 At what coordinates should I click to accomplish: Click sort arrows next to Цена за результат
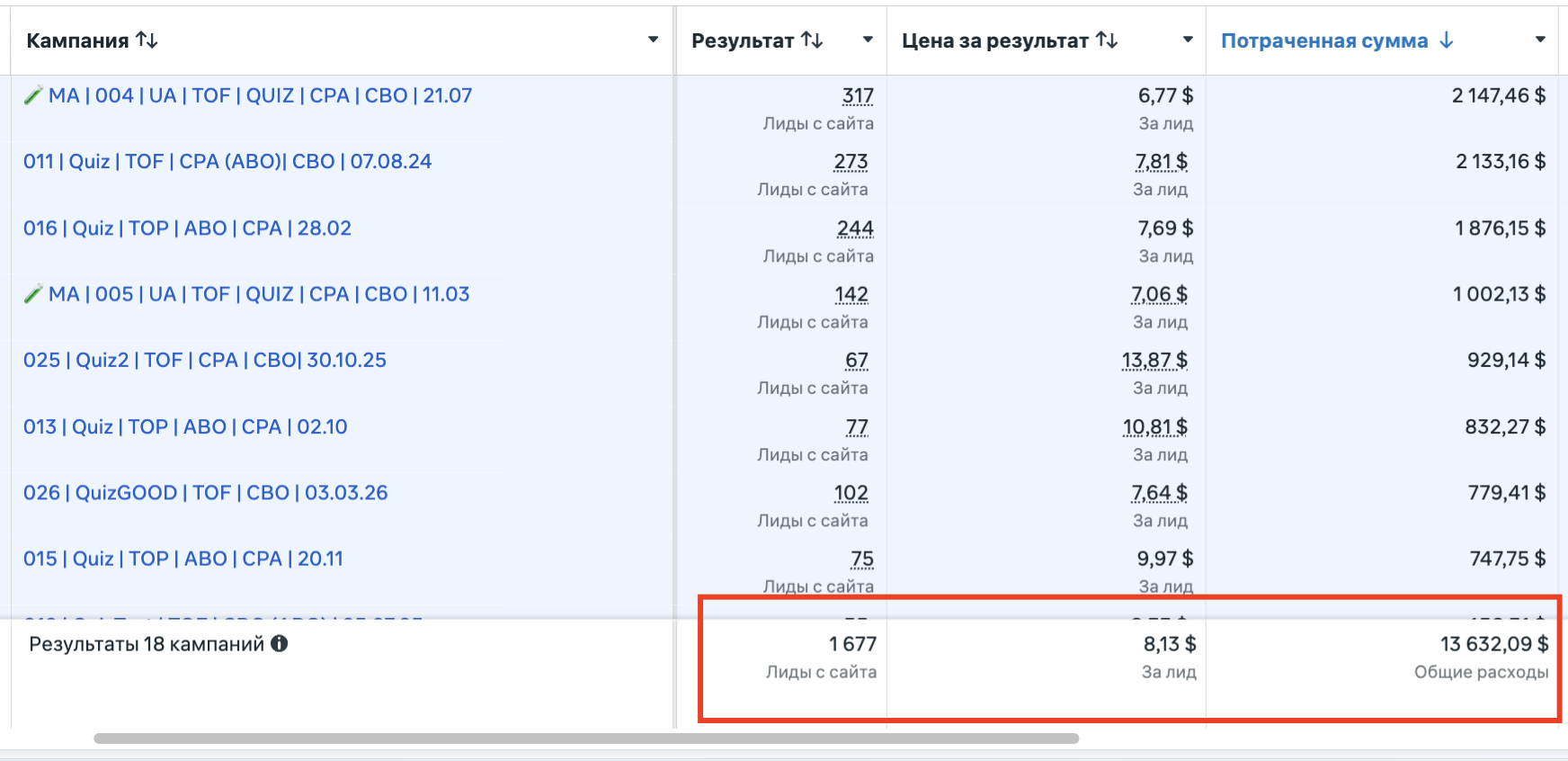coord(1107,40)
